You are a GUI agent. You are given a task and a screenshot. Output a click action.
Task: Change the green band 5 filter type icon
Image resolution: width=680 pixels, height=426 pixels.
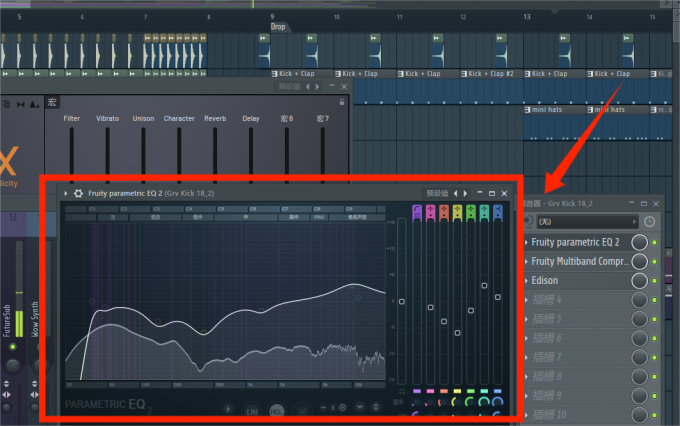point(471,213)
